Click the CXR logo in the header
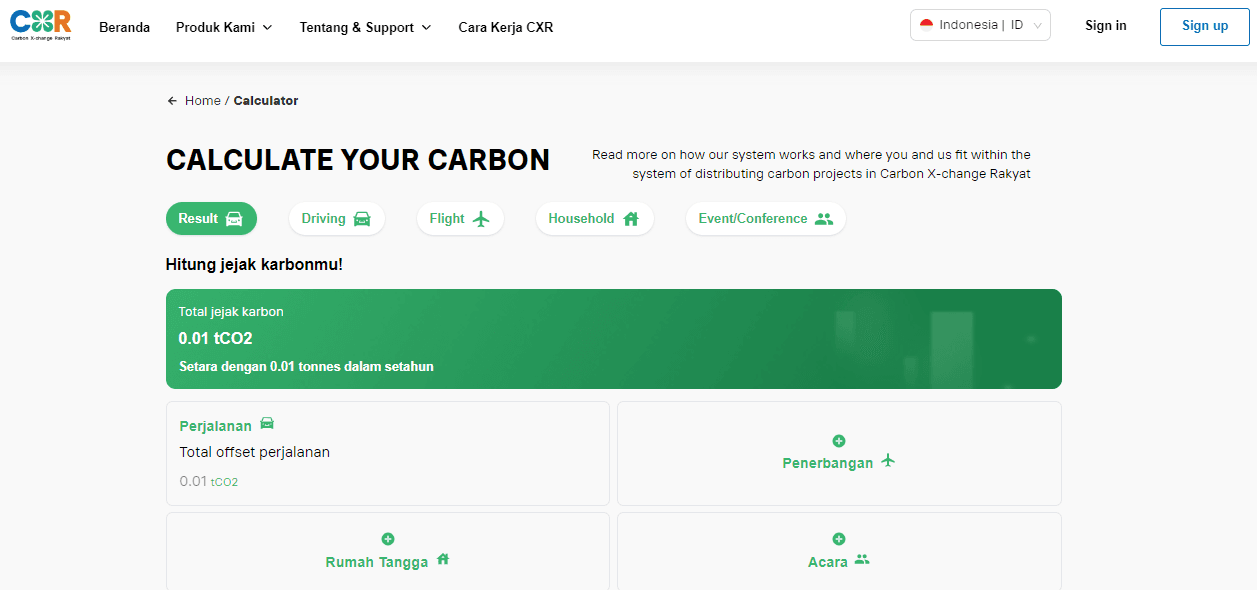 [x=41, y=26]
